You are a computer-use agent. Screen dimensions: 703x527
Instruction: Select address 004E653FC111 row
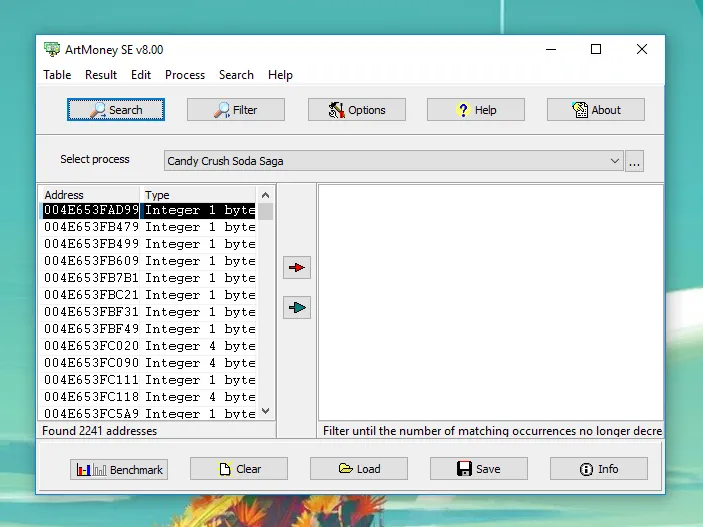(x=149, y=380)
